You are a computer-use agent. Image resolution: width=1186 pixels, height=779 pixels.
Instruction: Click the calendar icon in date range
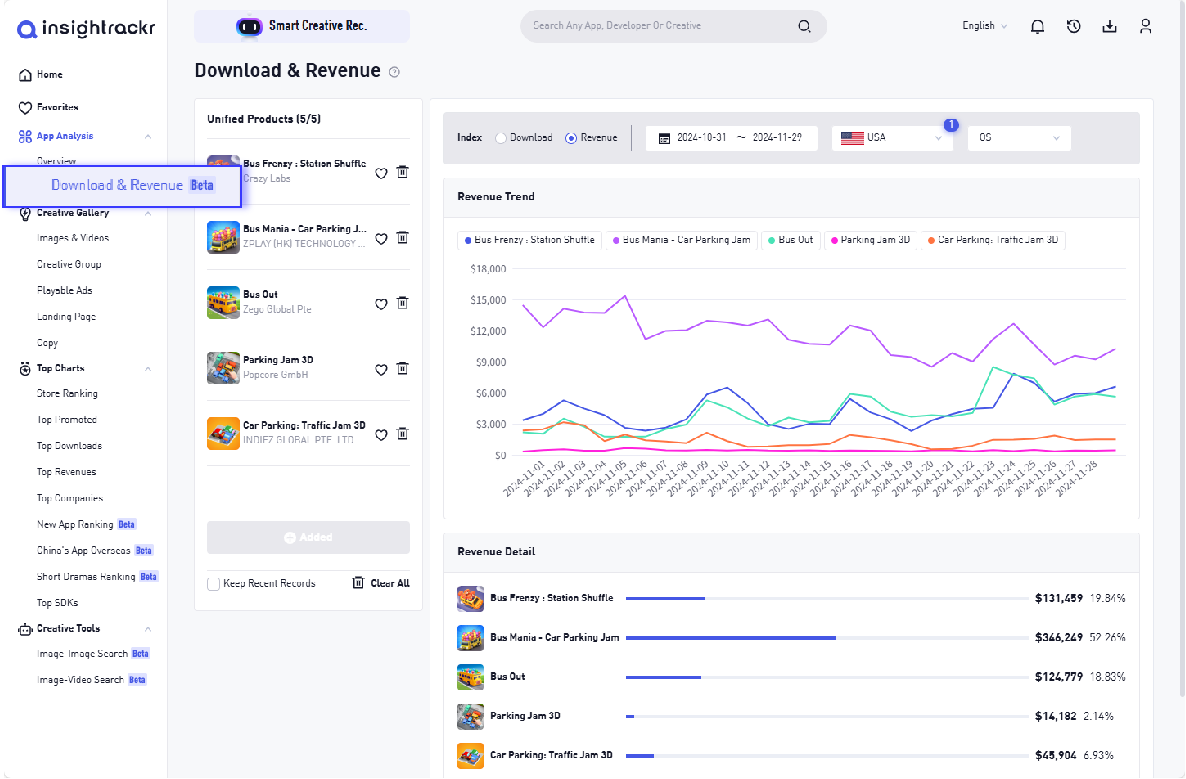click(x=664, y=138)
